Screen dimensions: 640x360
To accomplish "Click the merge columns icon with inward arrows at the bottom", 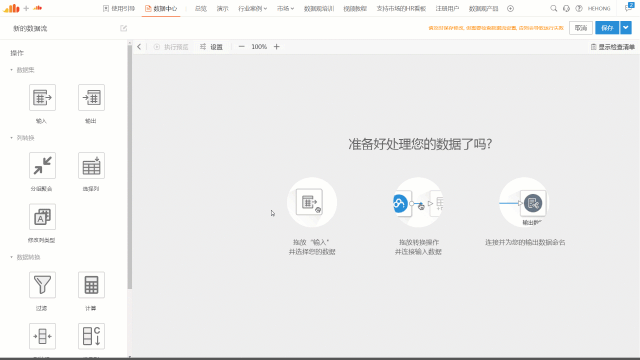I will 42,336.
